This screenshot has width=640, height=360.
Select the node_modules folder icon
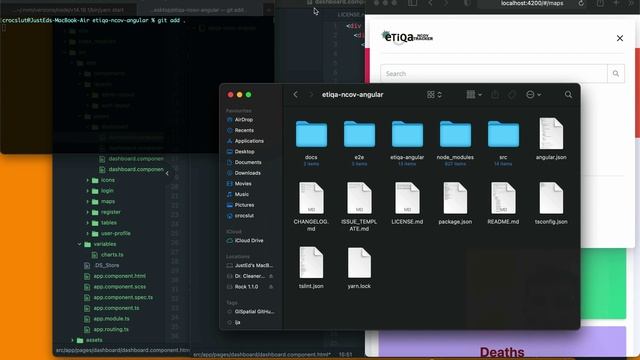tap(455, 134)
